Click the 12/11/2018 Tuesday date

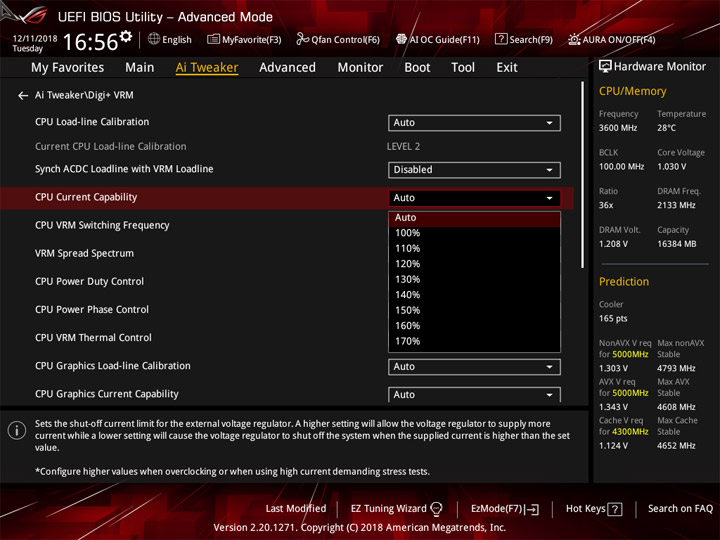click(34, 43)
